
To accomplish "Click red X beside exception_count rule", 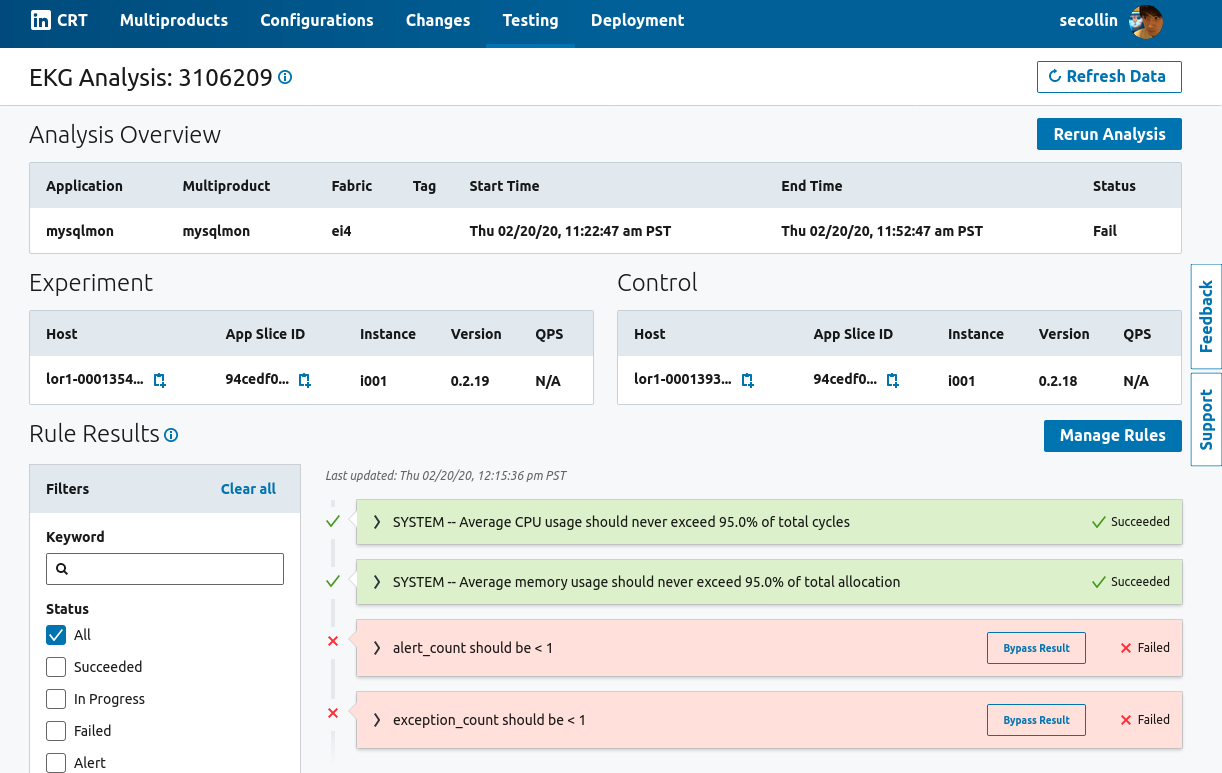I will [333, 713].
